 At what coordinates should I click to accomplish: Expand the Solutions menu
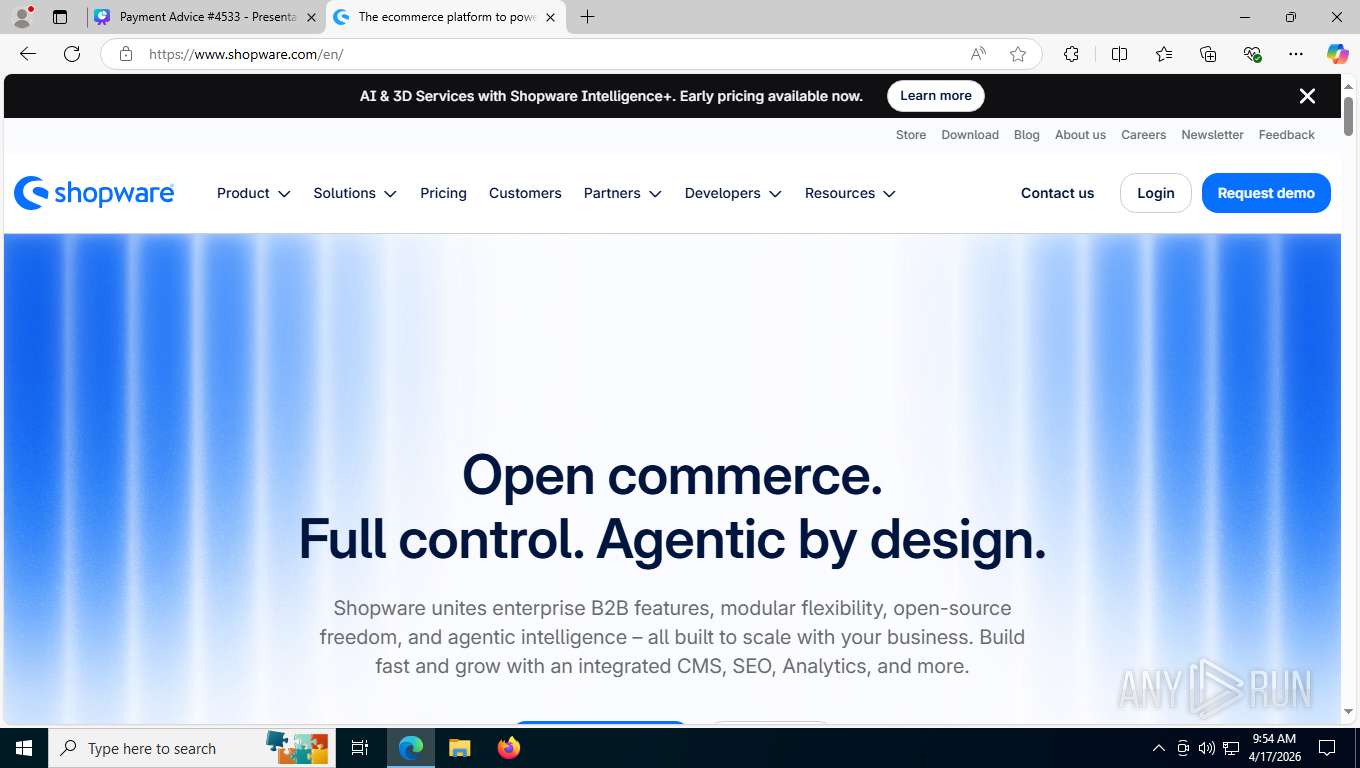coord(355,193)
